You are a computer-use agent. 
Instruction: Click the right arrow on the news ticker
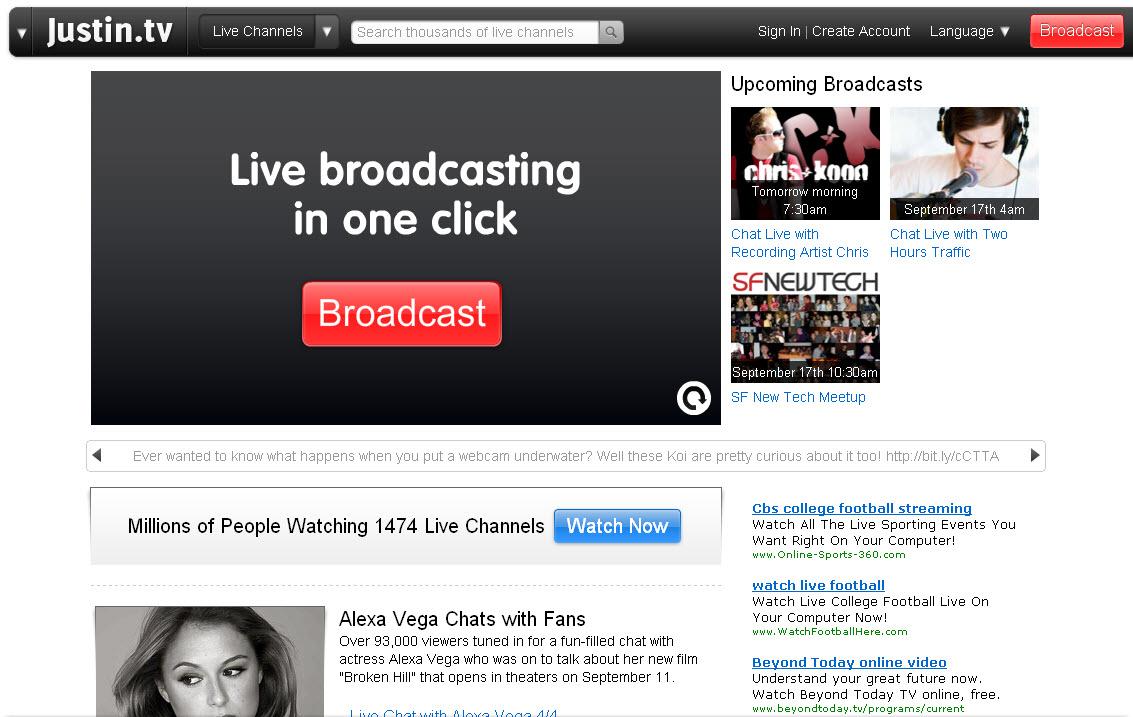tap(1035, 456)
